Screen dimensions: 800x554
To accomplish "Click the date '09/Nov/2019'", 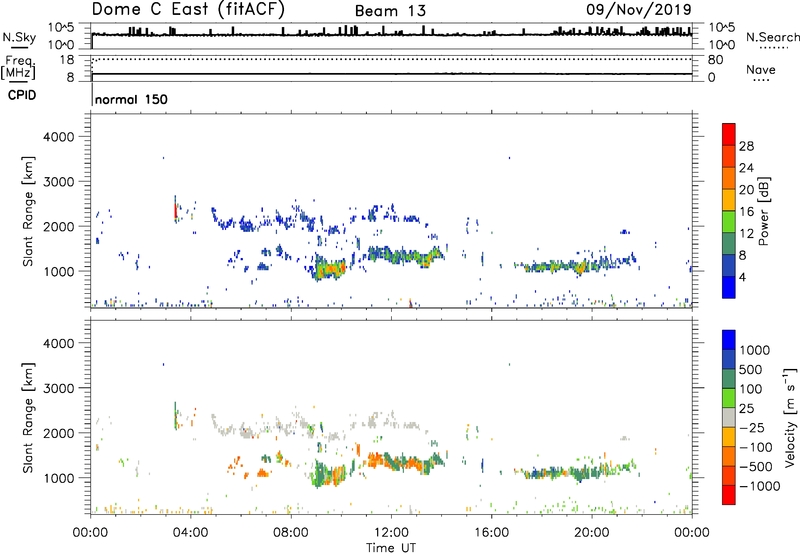I will [x=638, y=9].
